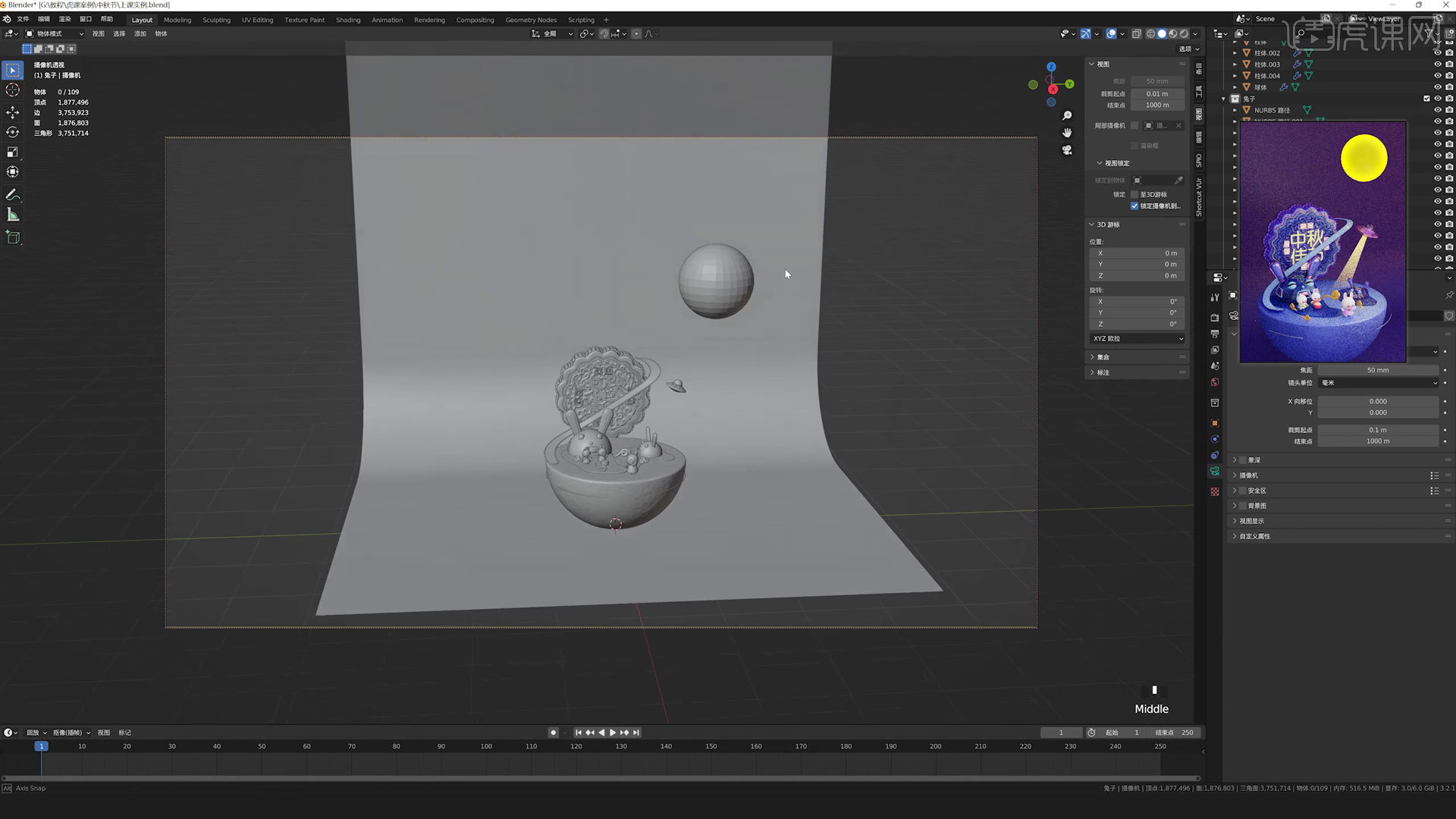The height and width of the screenshot is (819, 1456).
Task: Disable 柱体.004 in renders camera icon
Action: pyautogui.click(x=1449, y=76)
